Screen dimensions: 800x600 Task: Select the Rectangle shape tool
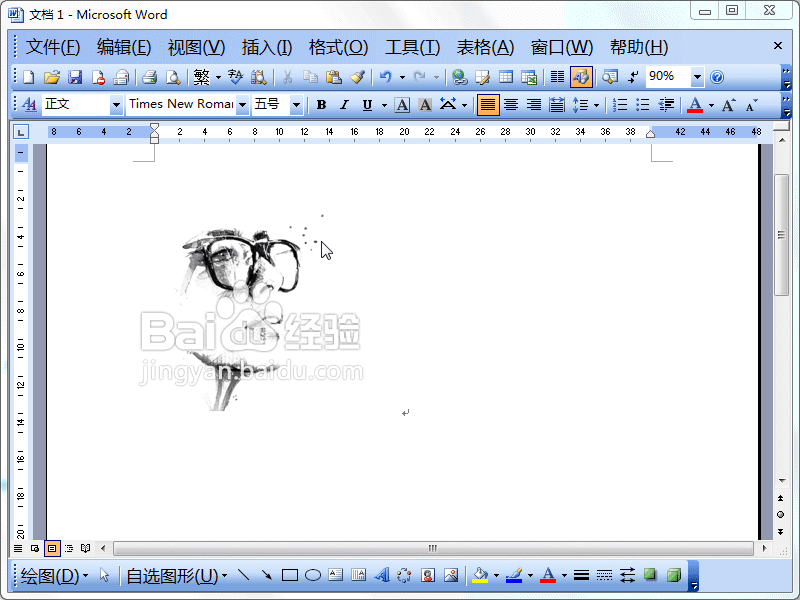(x=290, y=576)
